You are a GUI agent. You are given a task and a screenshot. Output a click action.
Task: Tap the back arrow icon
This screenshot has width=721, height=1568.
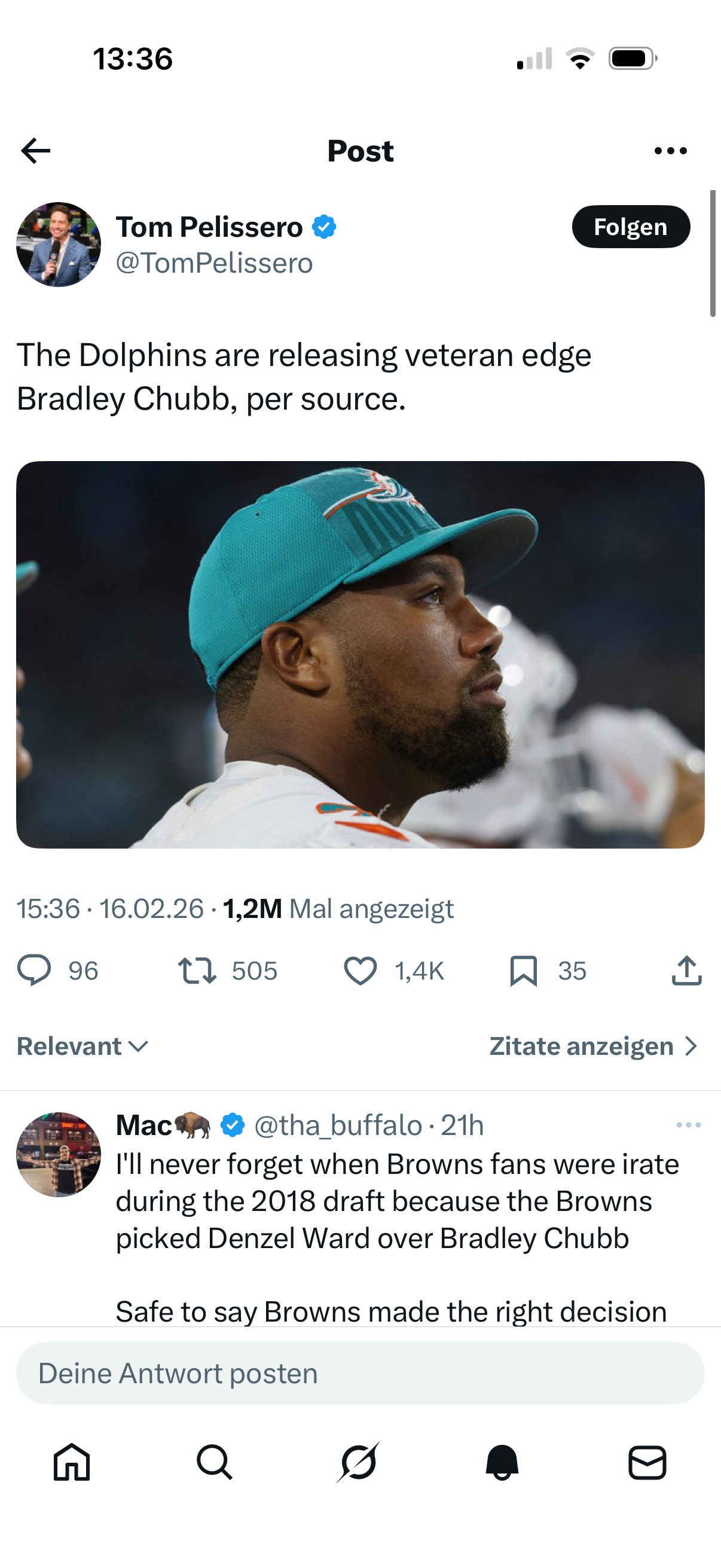click(x=35, y=151)
